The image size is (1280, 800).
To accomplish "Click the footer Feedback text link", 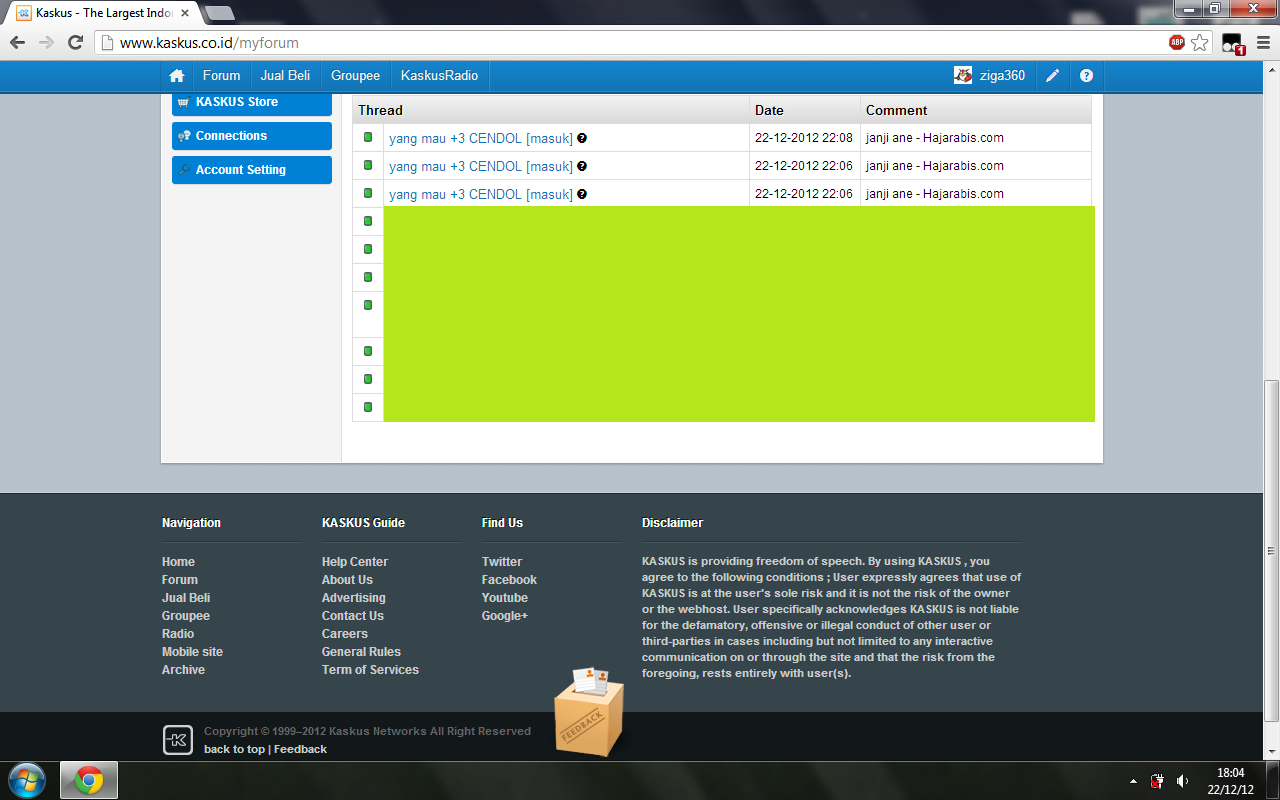I will 300,749.
